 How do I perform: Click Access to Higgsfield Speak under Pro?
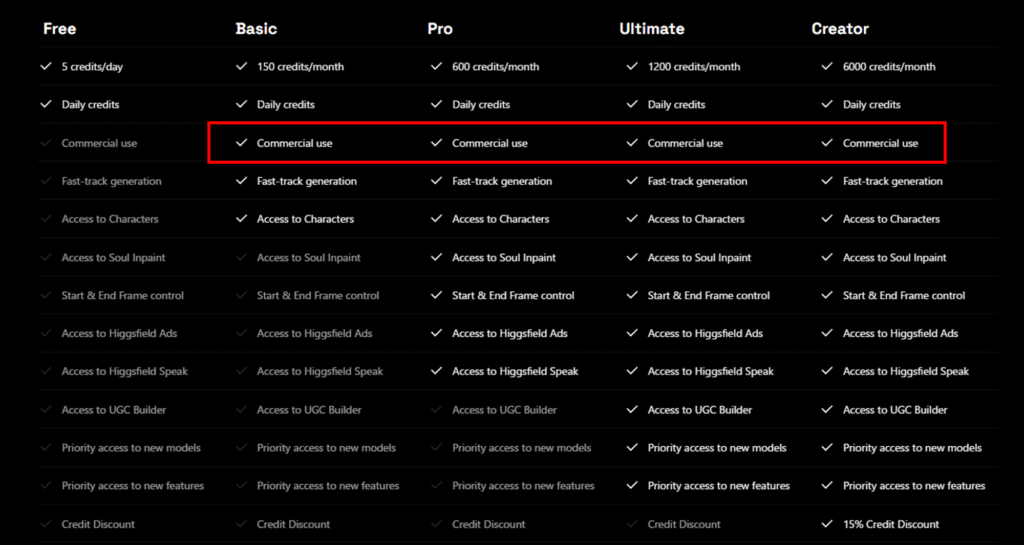[x=515, y=372]
